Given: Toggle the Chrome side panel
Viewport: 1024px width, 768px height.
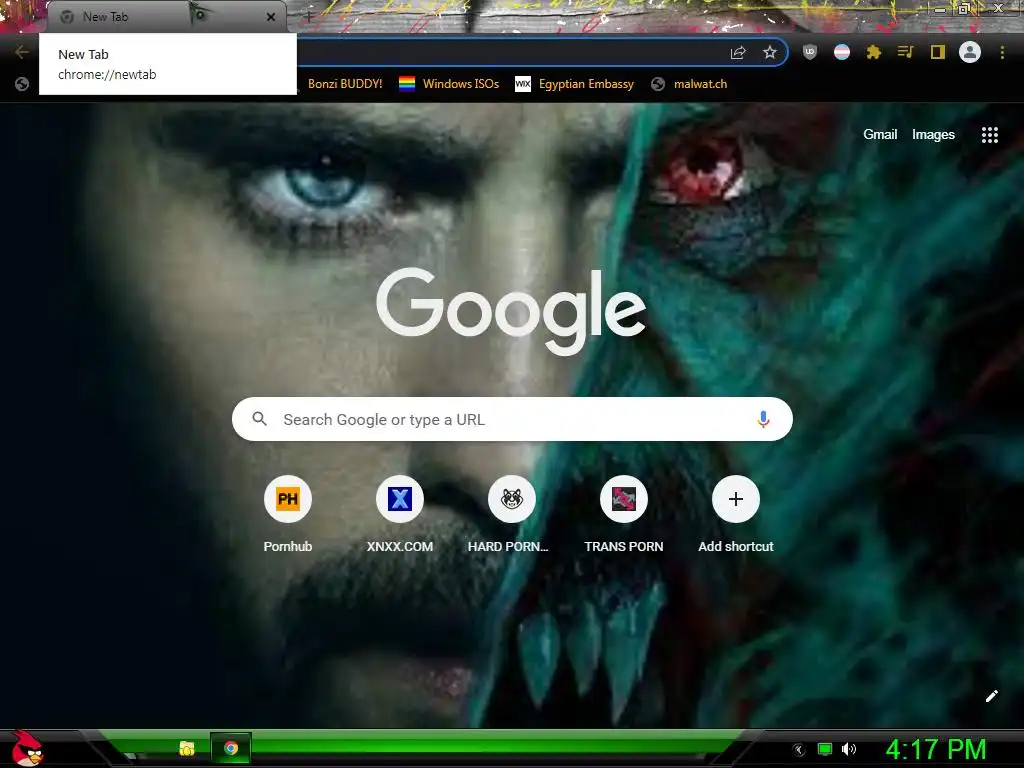Looking at the screenshot, I should click(x=938, y=52).
